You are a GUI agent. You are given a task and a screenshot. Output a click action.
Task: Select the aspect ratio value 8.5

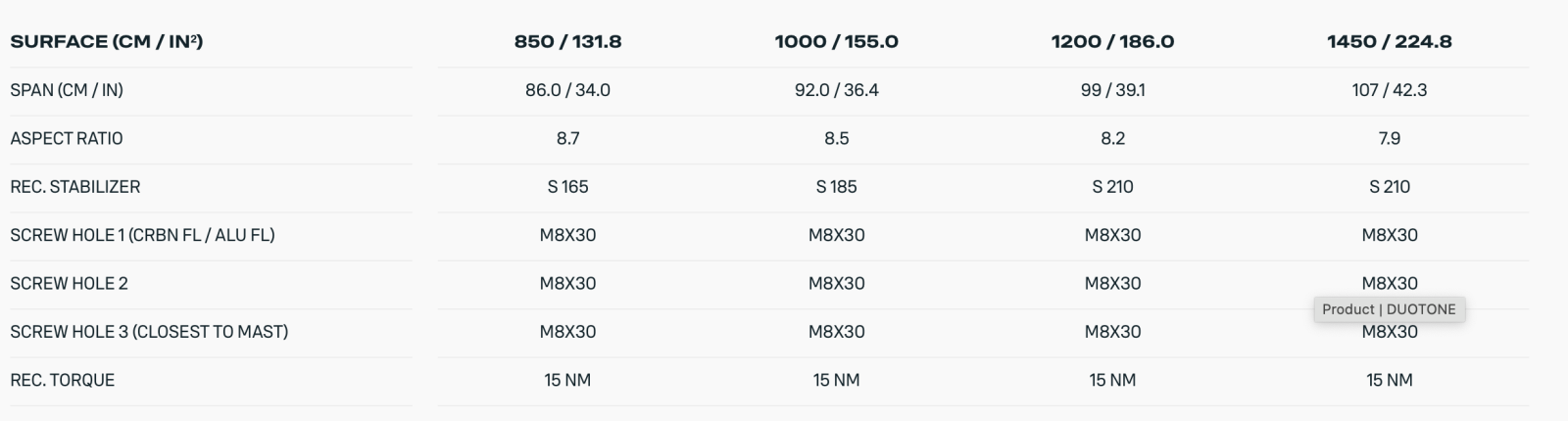tap(836, 138)
